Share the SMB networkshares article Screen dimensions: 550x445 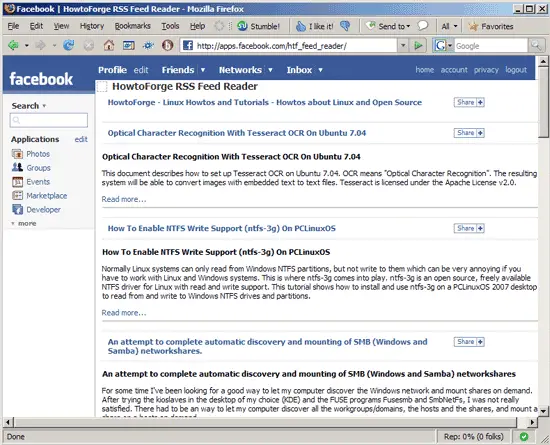click(469, 342)
